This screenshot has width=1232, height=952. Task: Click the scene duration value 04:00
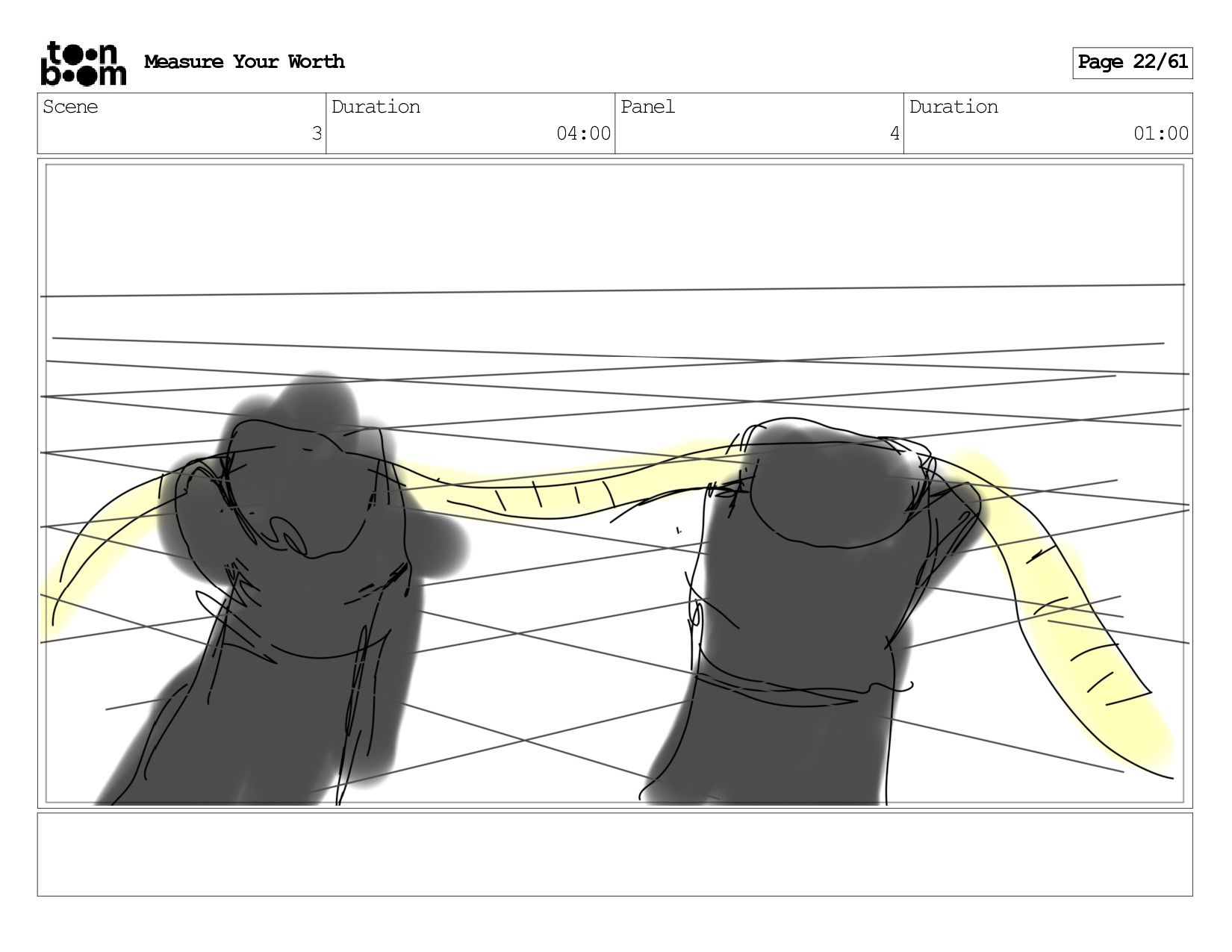tap(583, 134)
